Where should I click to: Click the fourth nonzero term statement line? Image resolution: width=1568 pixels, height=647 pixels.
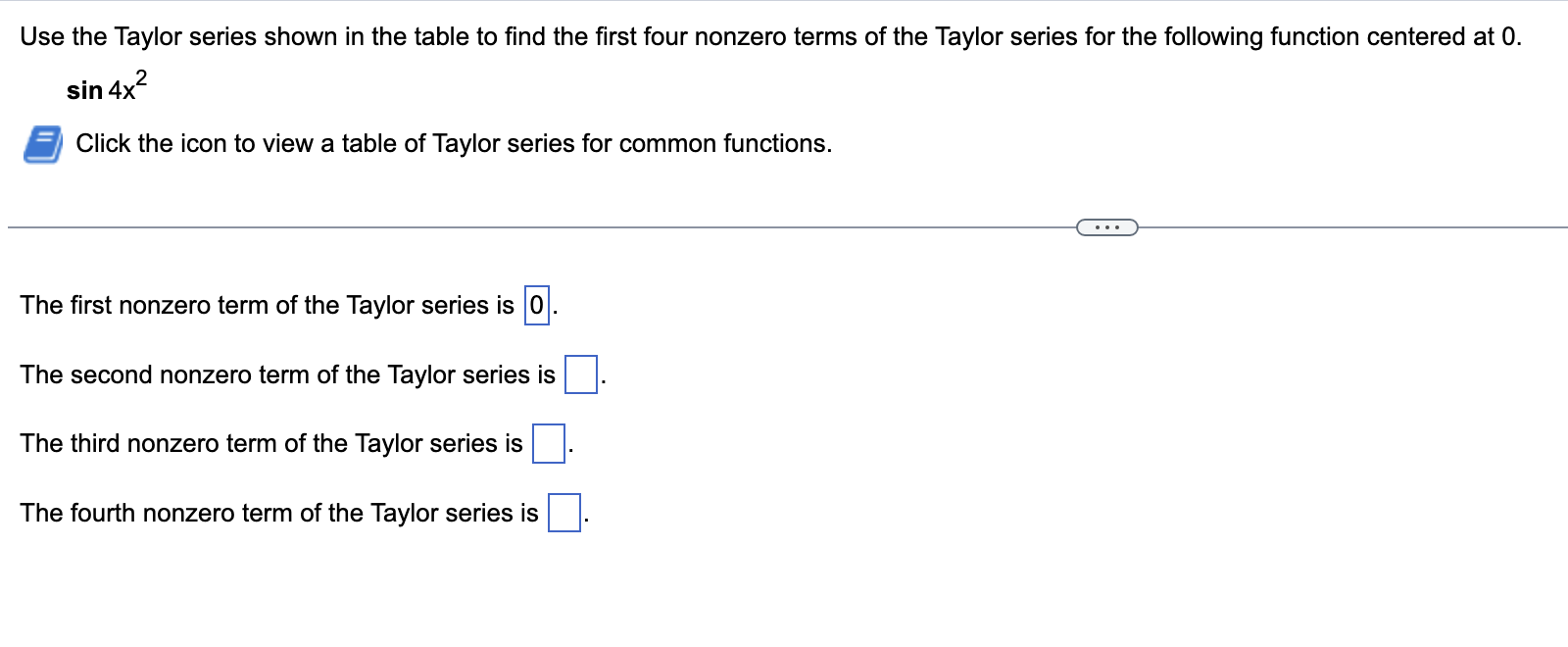point(280,512)
